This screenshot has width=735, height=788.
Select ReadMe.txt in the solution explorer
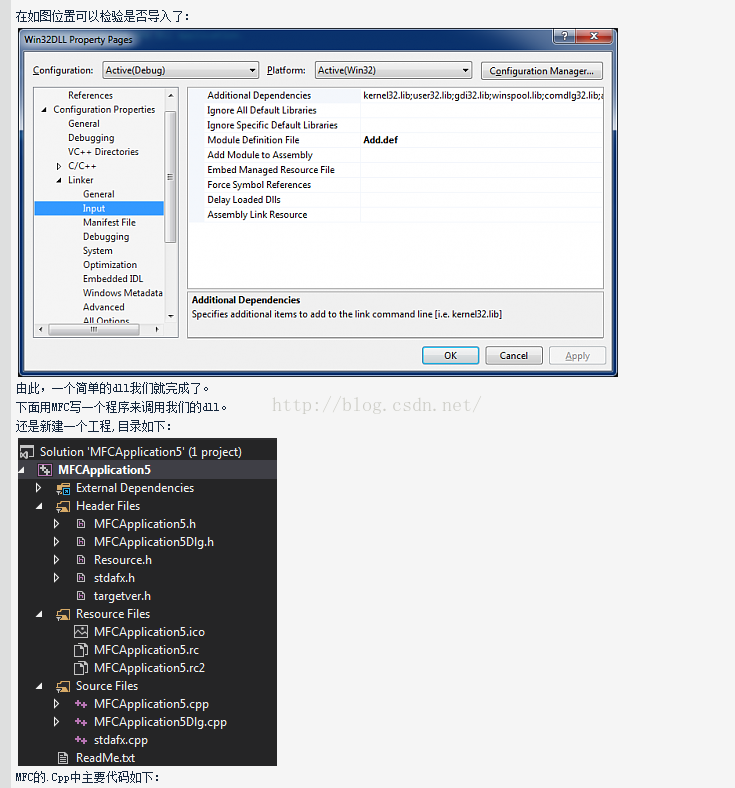pyautogui.click(x=106, y=758)
